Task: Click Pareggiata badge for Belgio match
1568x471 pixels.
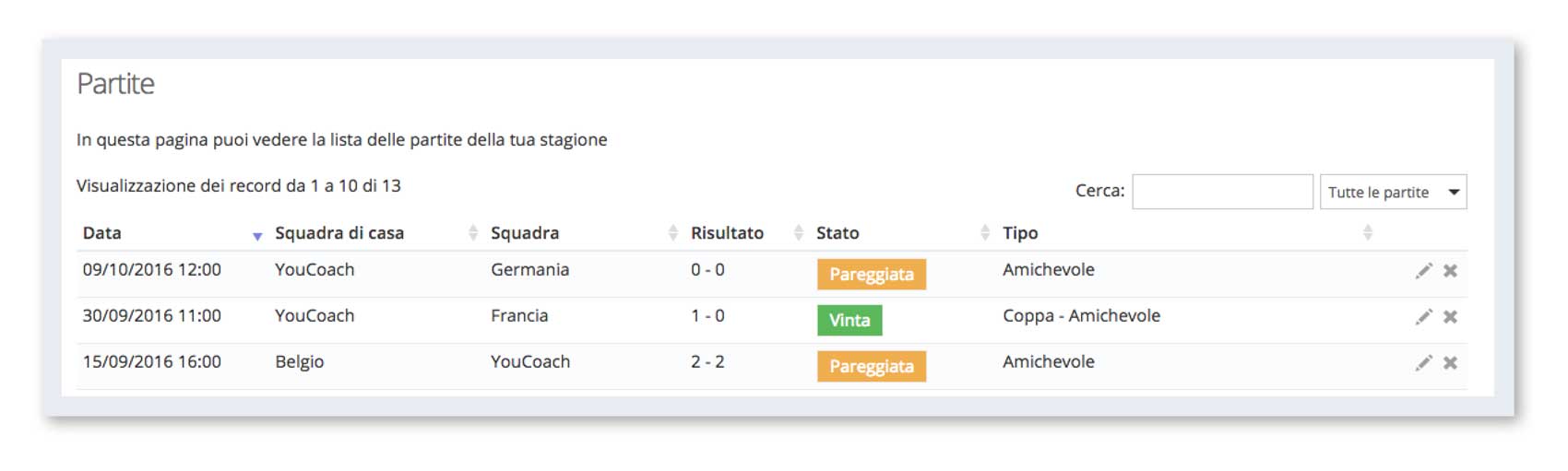Action: (872, 366)
